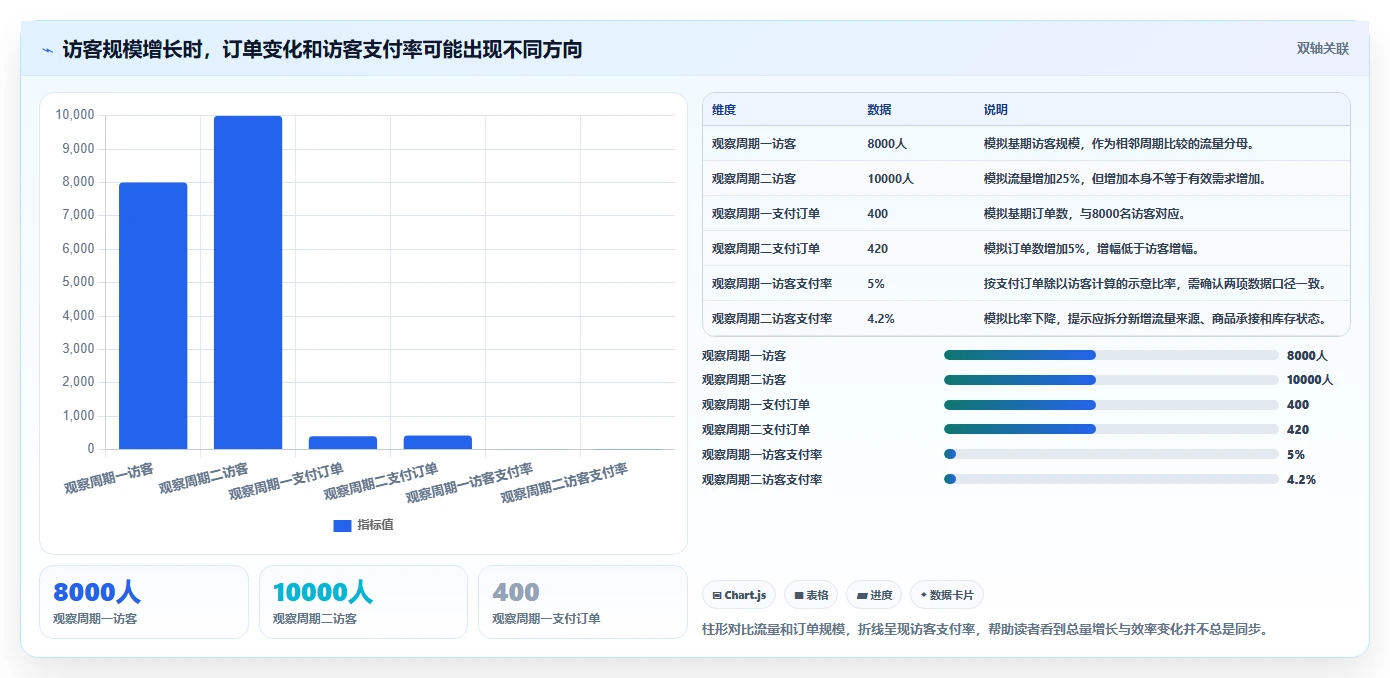Click the x-axis label 观察周期二访客支付率
This screenshot has height=678, width=1390.
[564, 483]
